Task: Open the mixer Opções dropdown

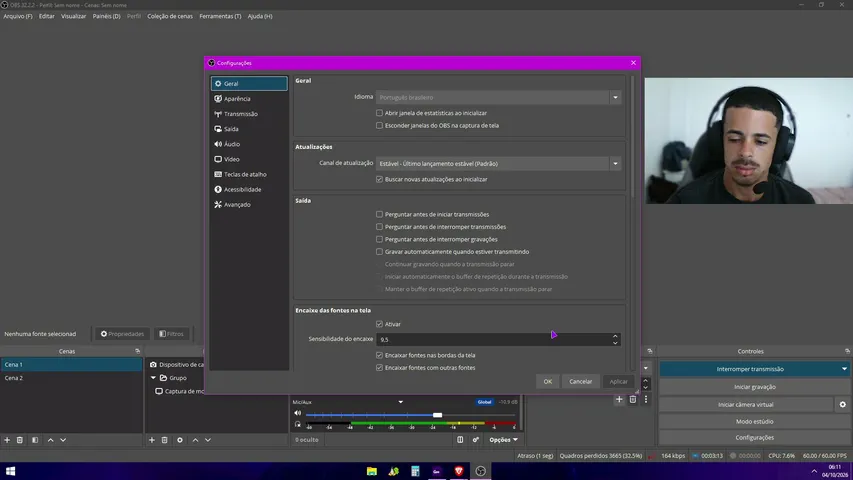Action: tap(504, 440)
